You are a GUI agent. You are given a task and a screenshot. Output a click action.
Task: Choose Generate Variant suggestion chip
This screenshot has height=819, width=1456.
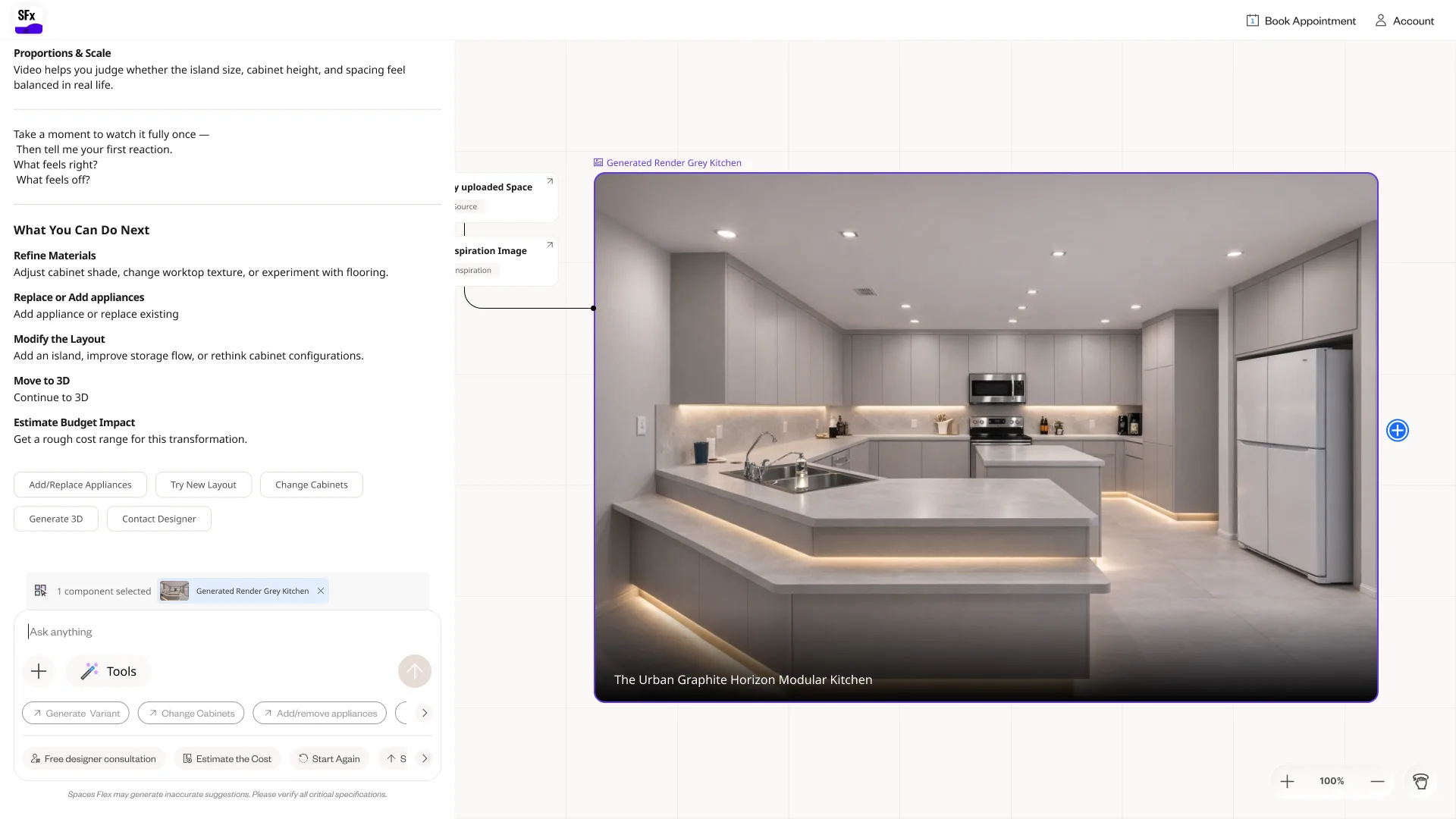pos(76,713)
